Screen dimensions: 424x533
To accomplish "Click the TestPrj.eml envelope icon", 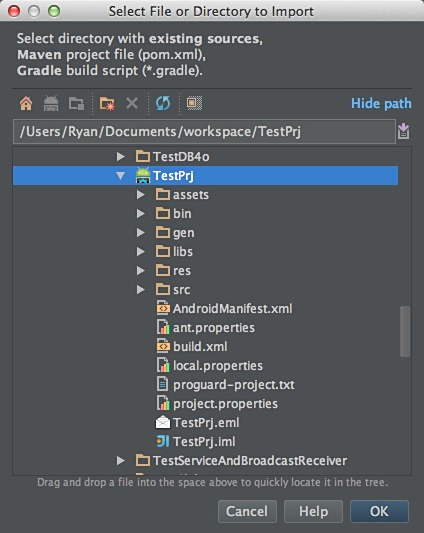I will pyautogui.click(x=163, y=422).
